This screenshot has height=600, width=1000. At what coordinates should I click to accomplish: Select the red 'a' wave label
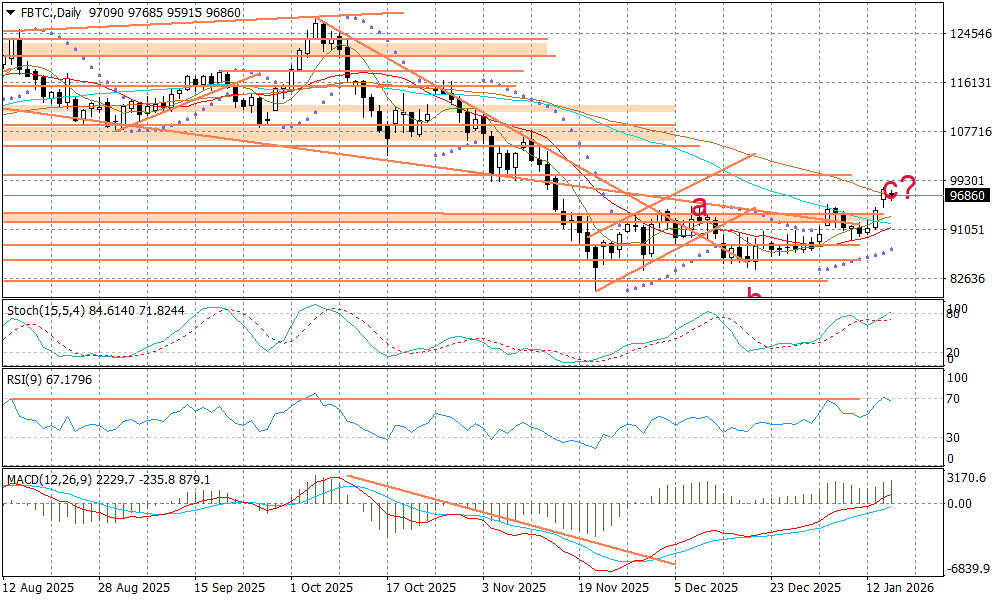pos(700,207)
